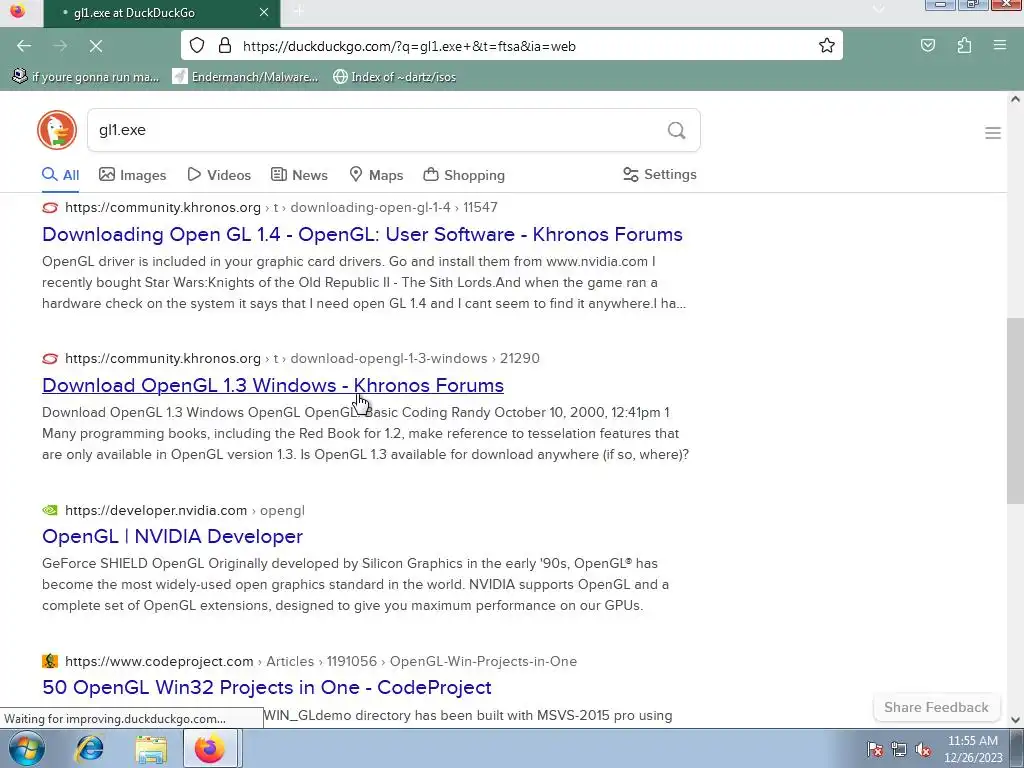Open 50 OpenGL Win32 Projects result

click(266, 687)
